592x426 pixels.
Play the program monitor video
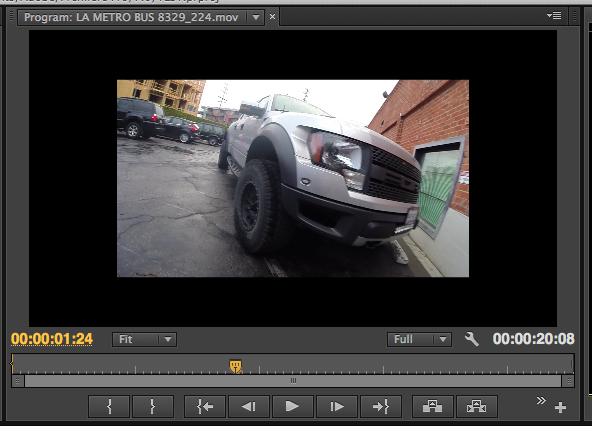[x=293, y=406]
